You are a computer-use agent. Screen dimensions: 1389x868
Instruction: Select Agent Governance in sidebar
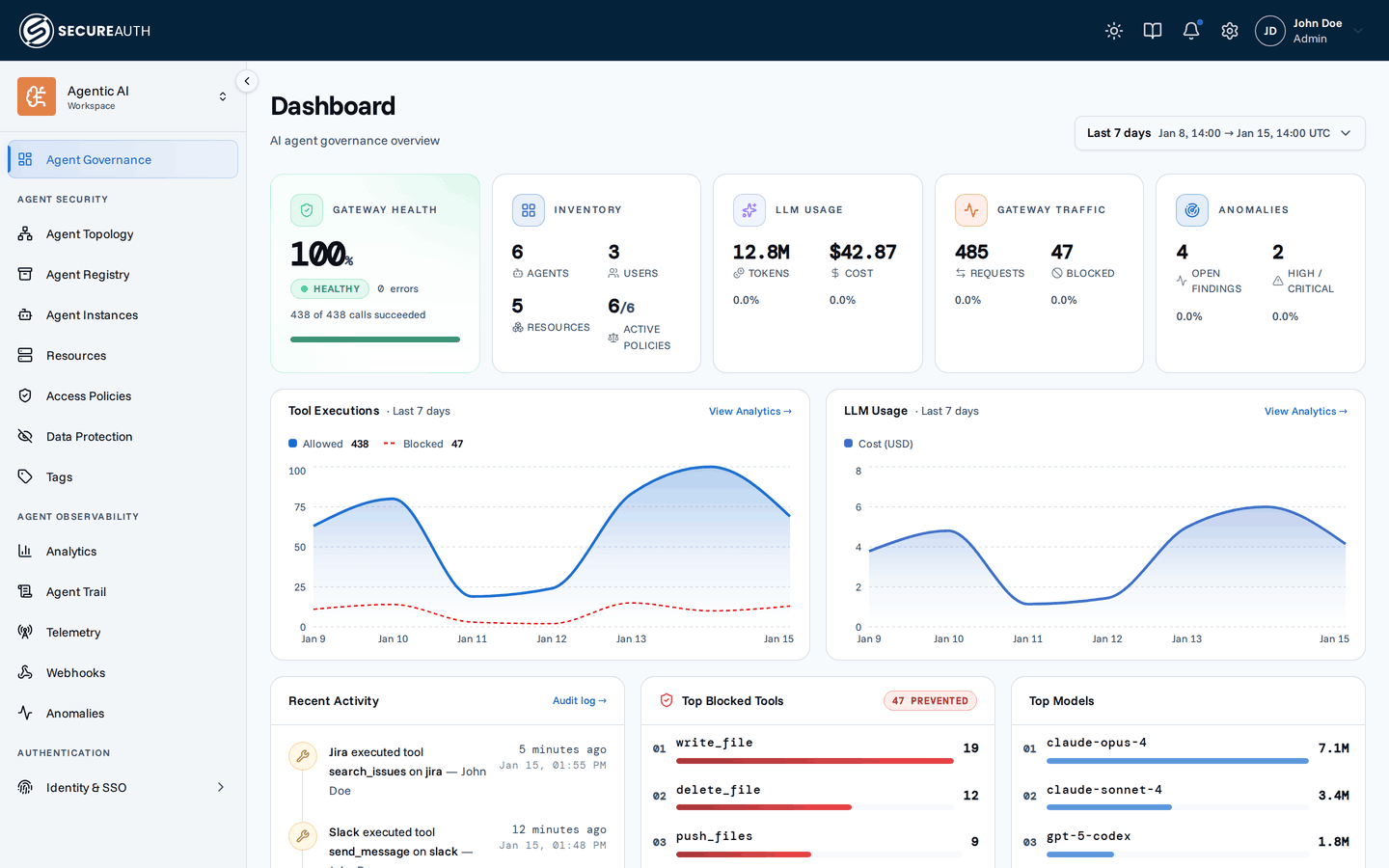(123, 159)
